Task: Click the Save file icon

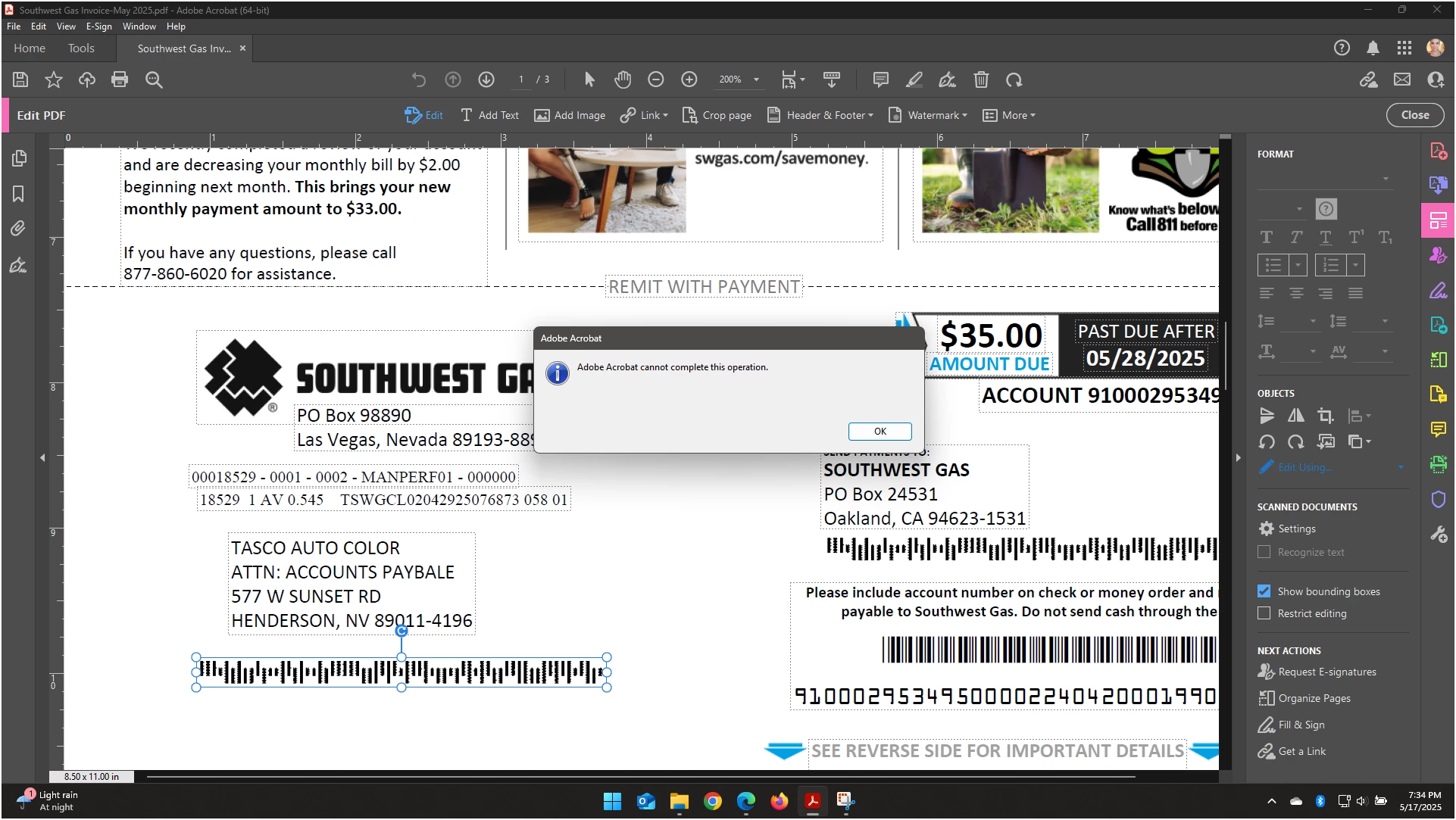Action: pyautogui.click(x=20, y=80)
